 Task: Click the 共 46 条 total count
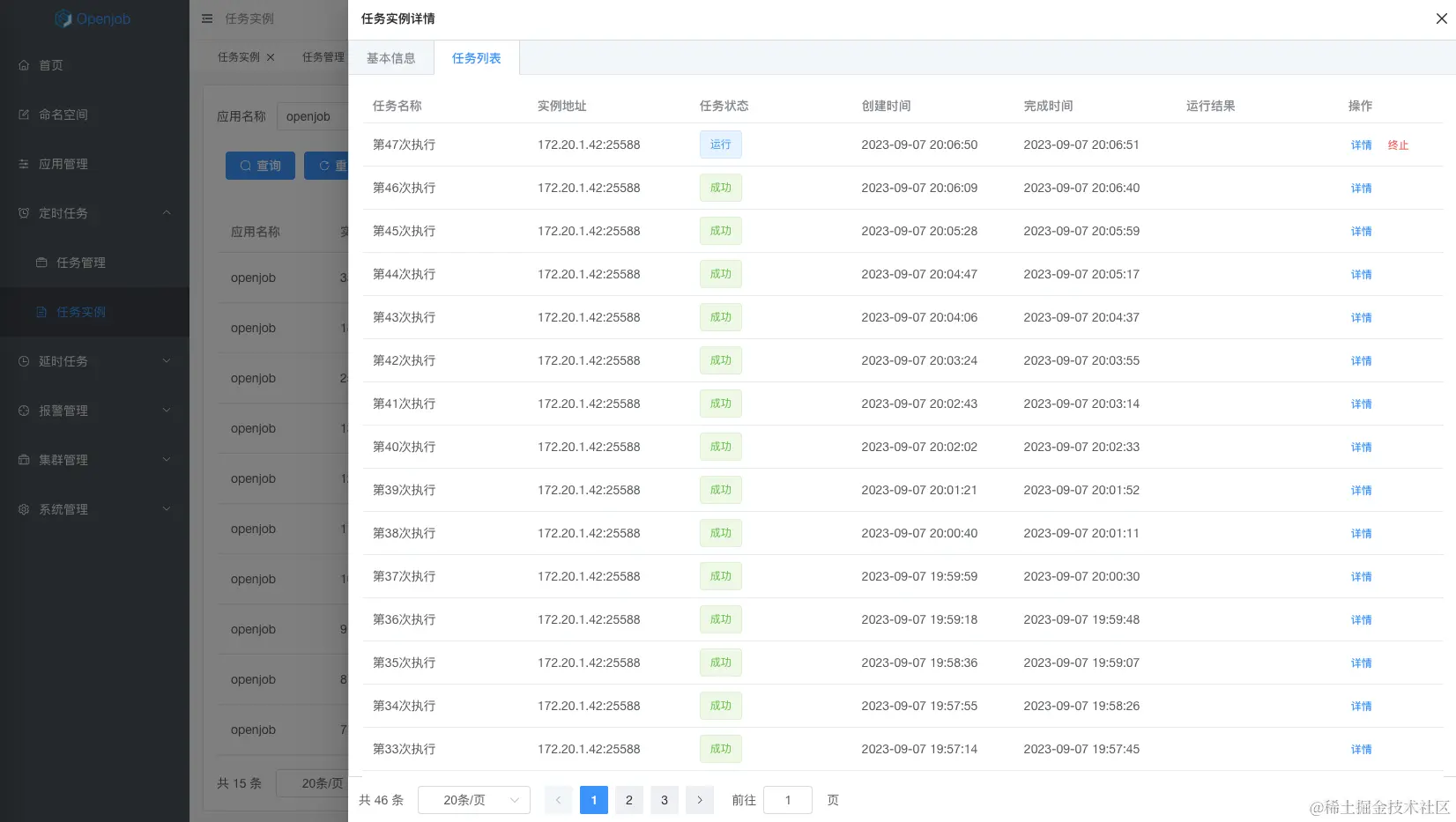(382, 800)
